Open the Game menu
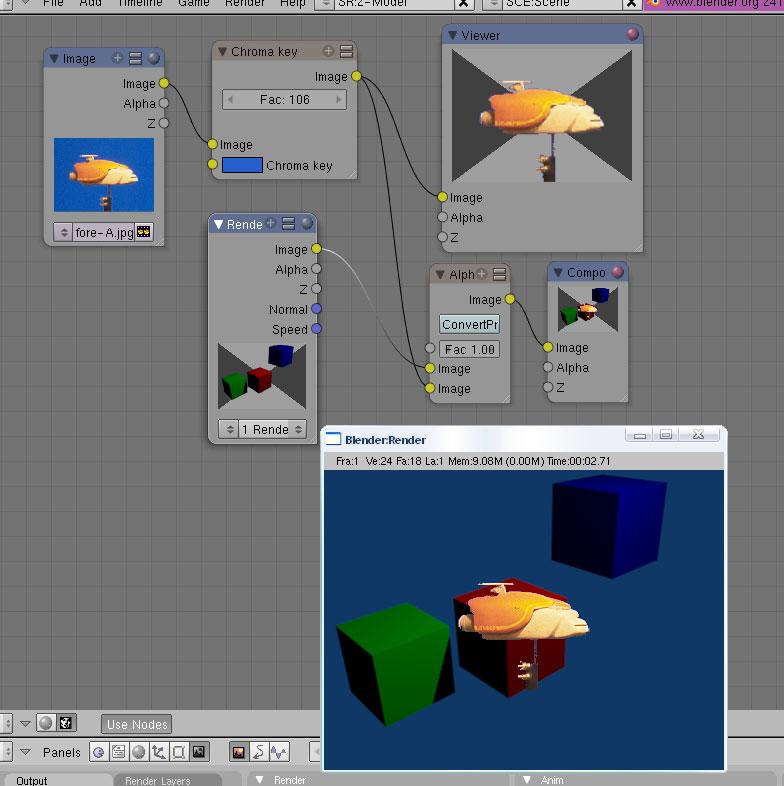Viewport: 784px width, 786px height. (193, 4)
